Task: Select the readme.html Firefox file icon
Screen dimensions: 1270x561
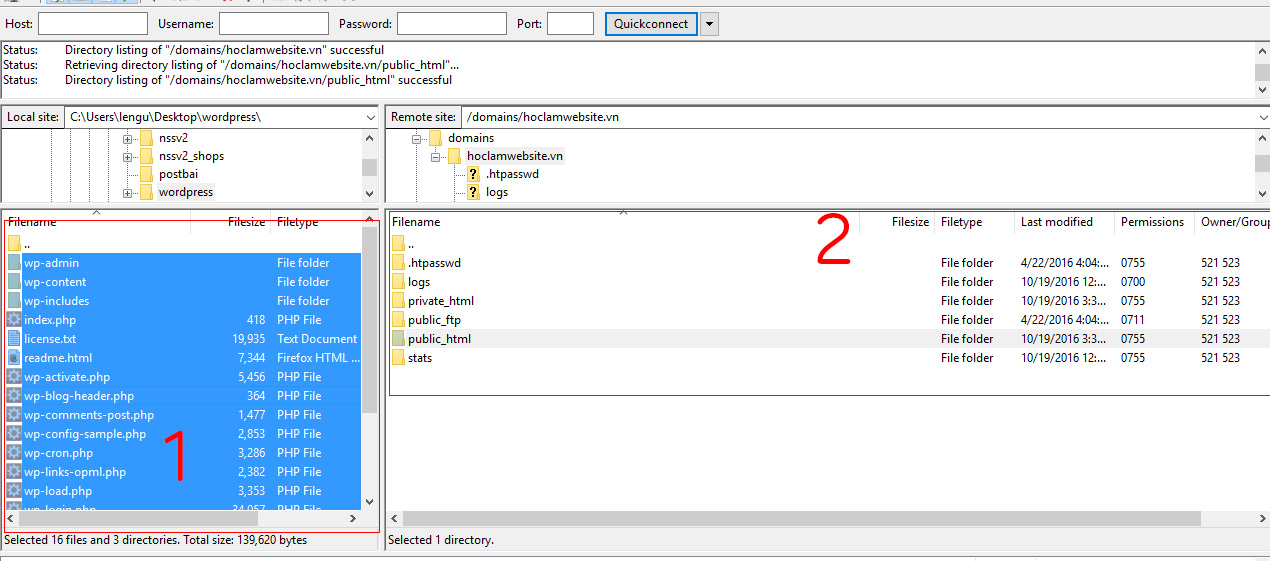Action: point(14,358)
